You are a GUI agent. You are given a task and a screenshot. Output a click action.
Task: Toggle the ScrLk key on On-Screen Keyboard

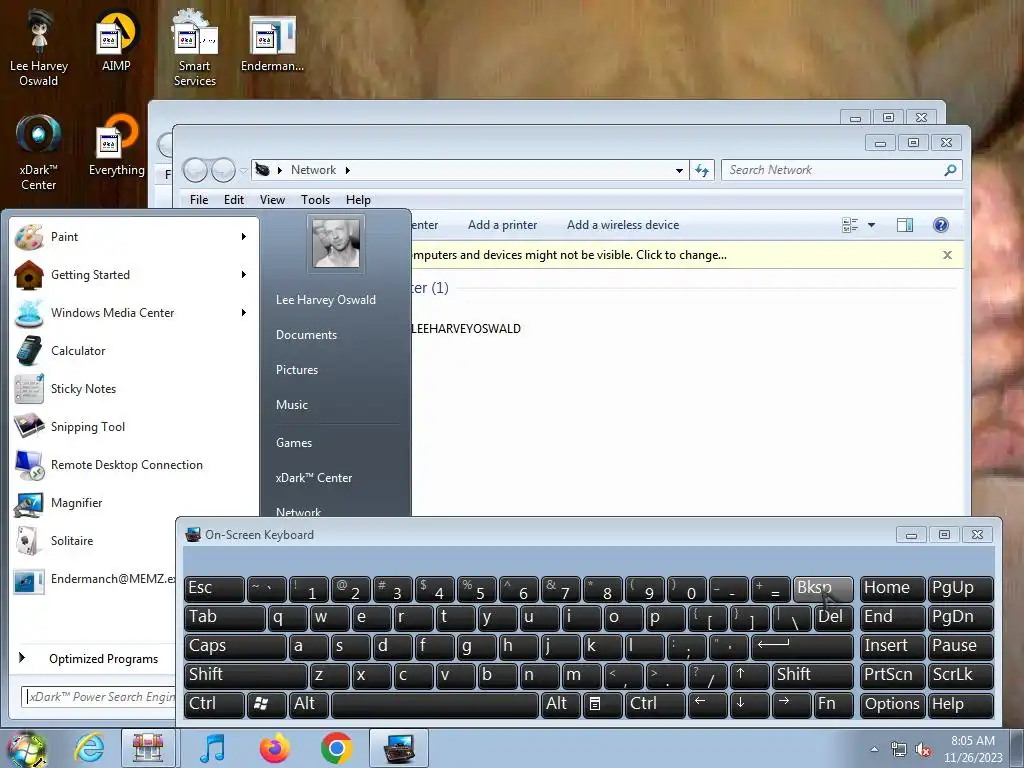960,675
